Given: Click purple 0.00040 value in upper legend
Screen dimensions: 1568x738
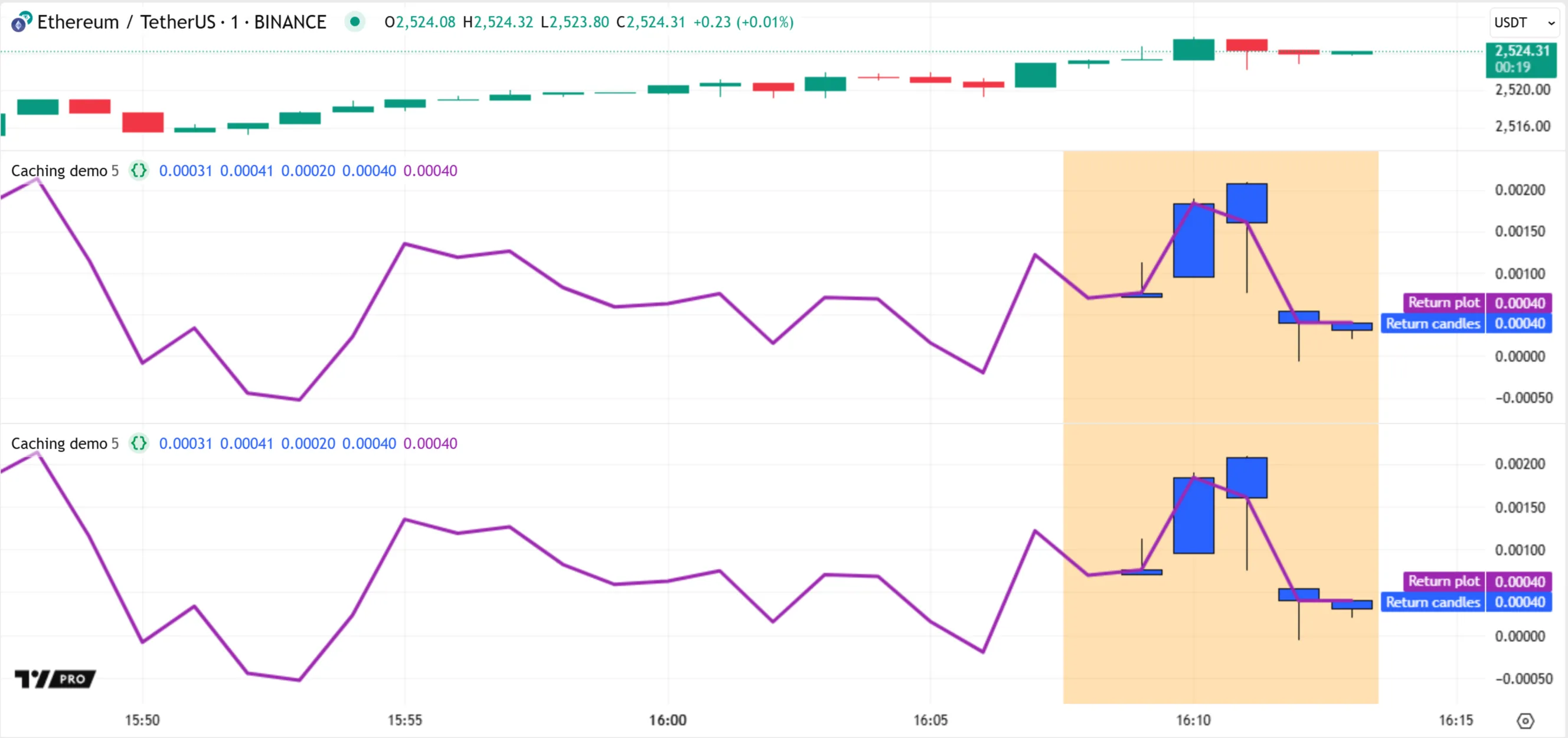Looking at the screenshot, I should click(x=430, y=171).
